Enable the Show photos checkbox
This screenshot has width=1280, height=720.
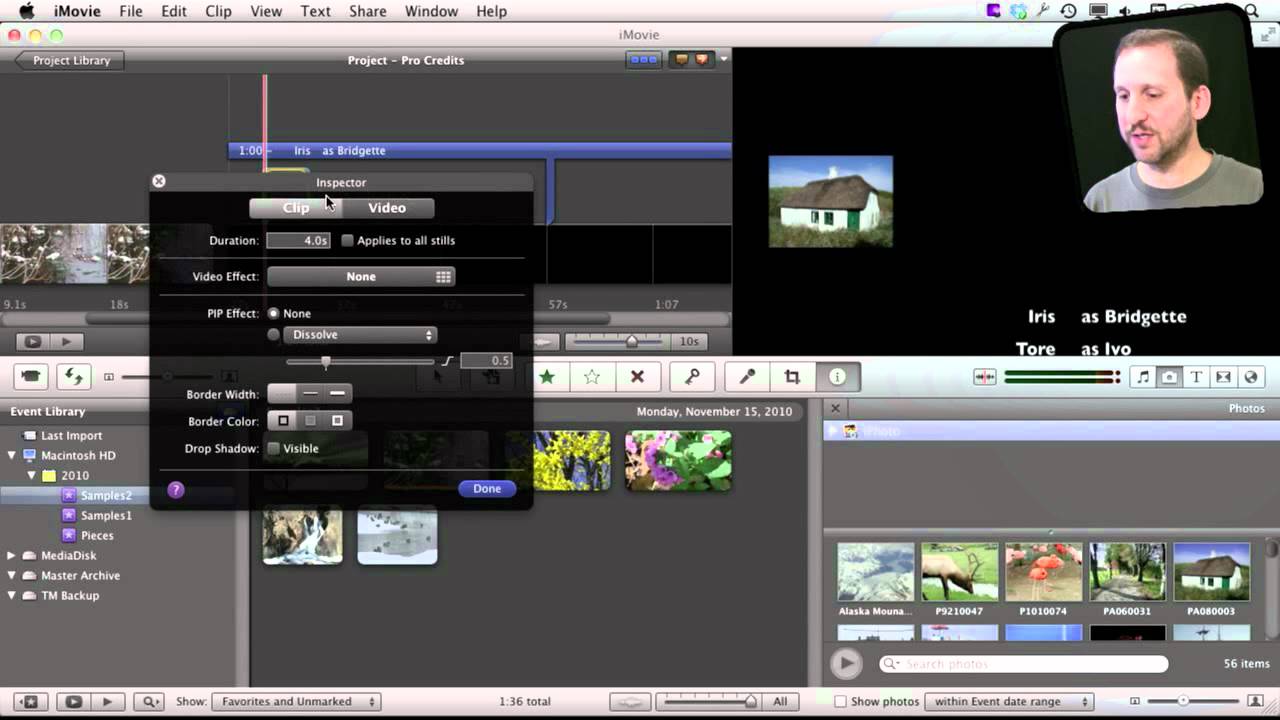tap(840, 702)
